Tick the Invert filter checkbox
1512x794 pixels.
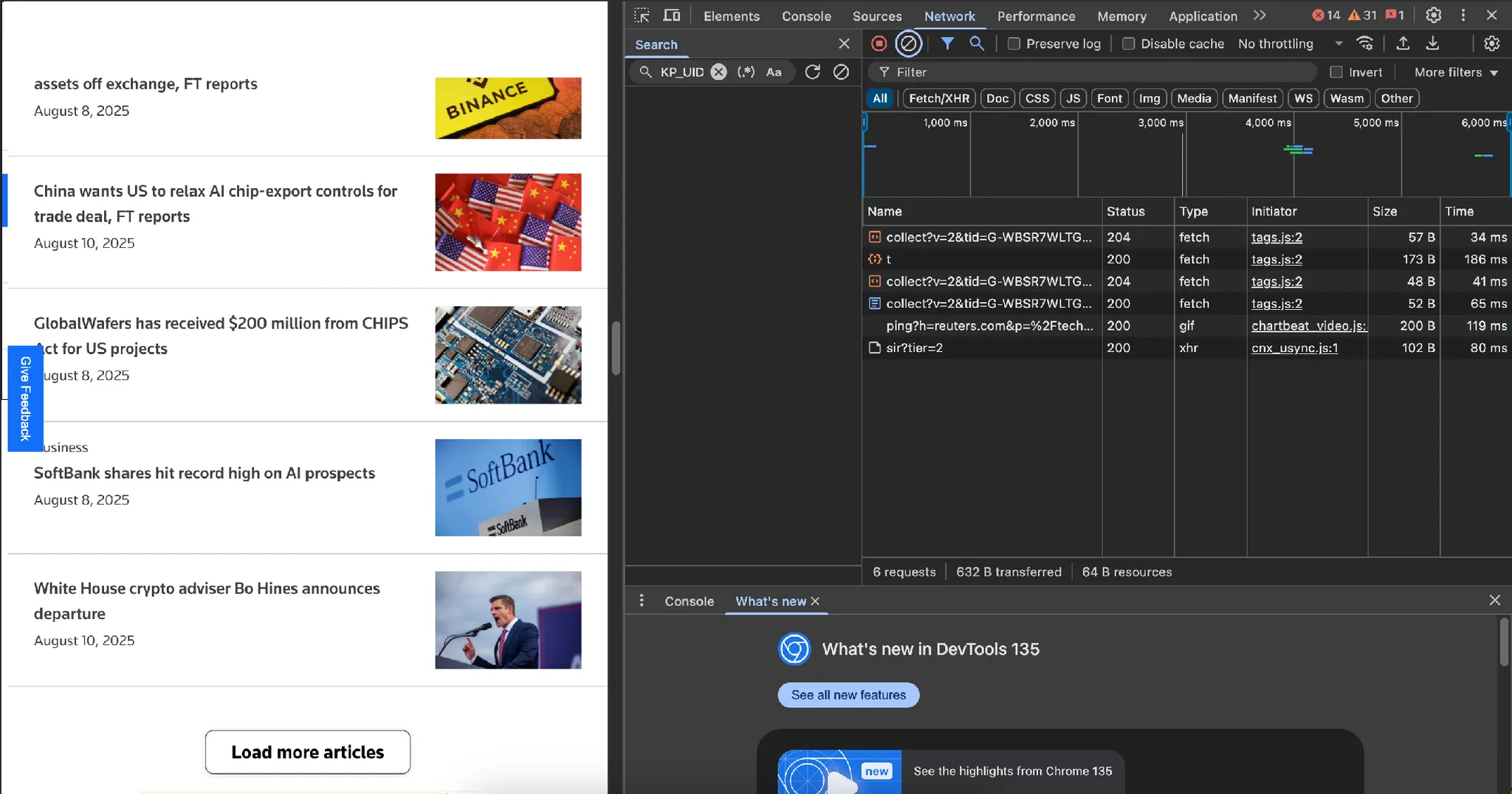click(x=1336, y=72)
